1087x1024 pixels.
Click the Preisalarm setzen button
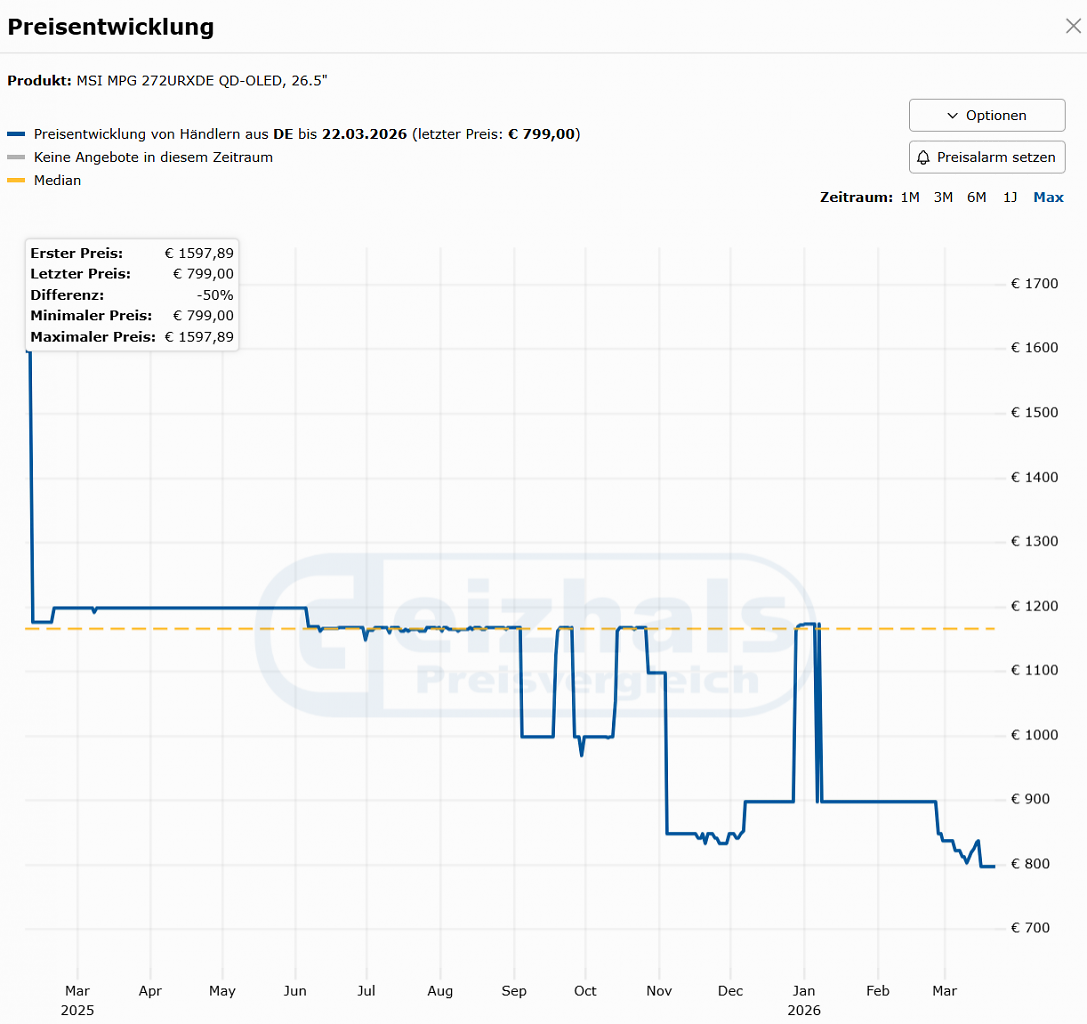pos(987,157)
